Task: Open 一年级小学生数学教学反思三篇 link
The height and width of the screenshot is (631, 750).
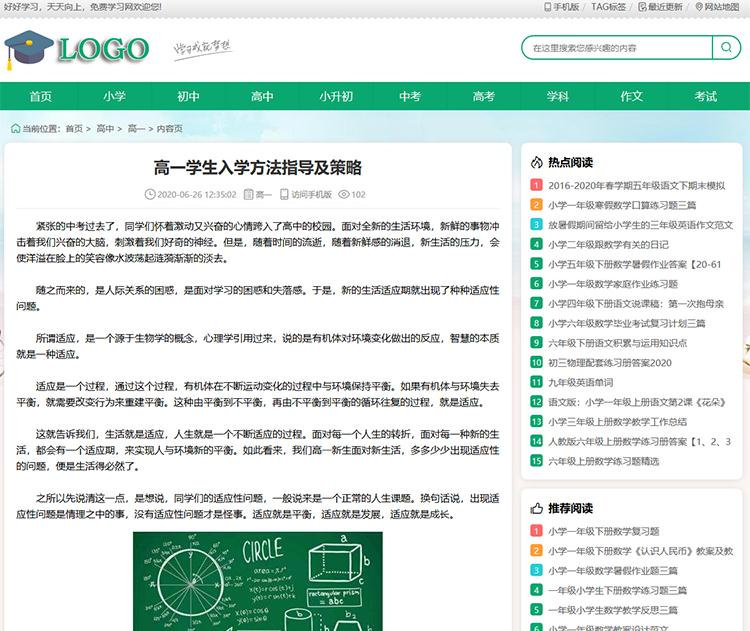Action: click(613, 610)
